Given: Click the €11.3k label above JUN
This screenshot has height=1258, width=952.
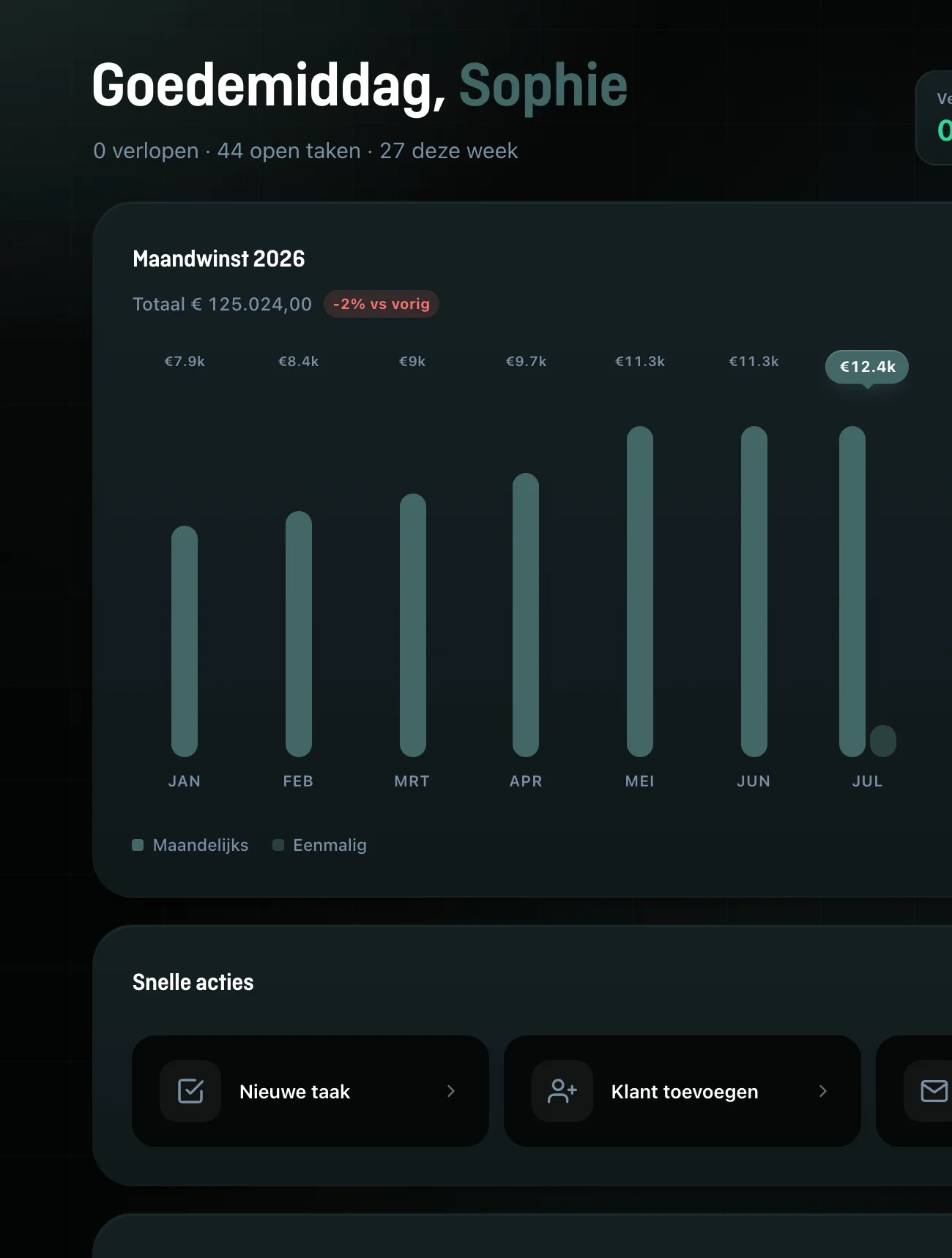Looking at the screenshot, I should click(x=754, y=361).
